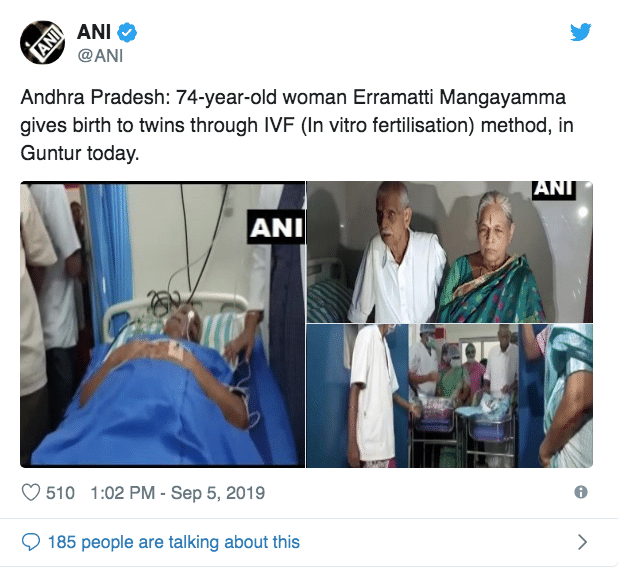View the newborn cribs photo
Viewport: 618px width, 573px height.
pyautogui.click(x=450, y=396)
